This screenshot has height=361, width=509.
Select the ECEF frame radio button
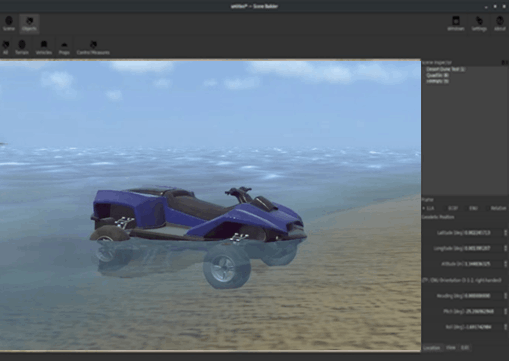tap(451, 208)
